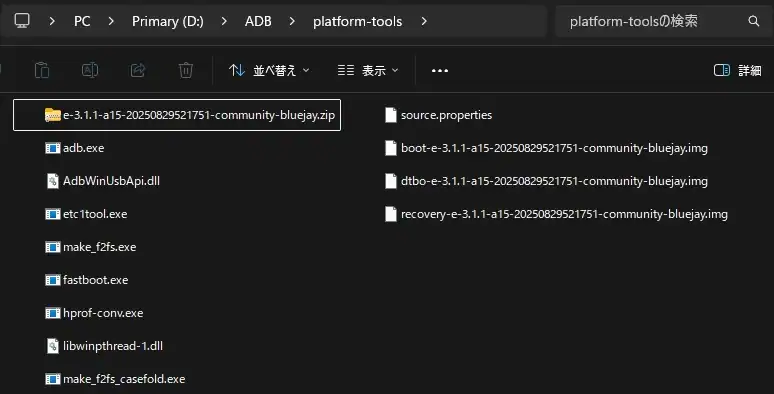
Task: Click the make_f2fs_casefold.exe file icon
Action: [x=53, y=379]
